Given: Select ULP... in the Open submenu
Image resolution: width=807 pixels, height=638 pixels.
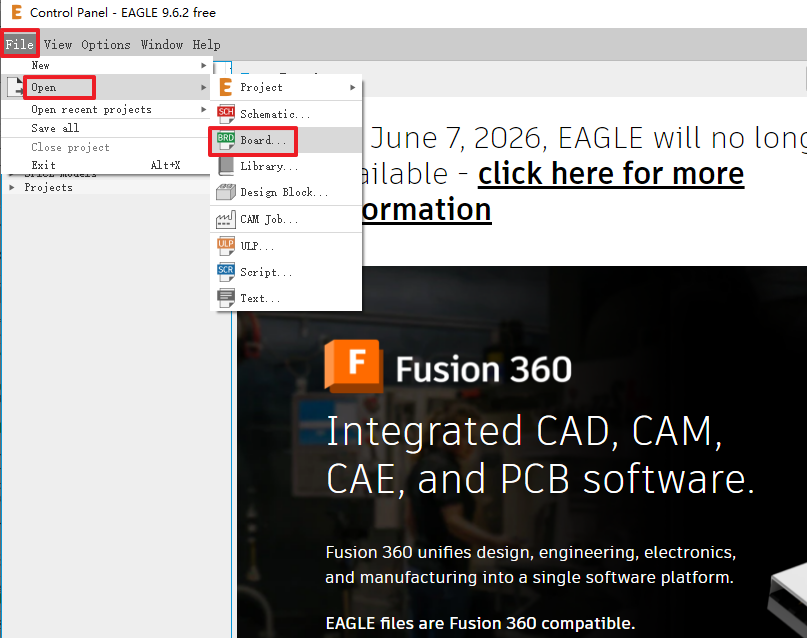Looking at the screenshot, I should click(x=286, y=245).
